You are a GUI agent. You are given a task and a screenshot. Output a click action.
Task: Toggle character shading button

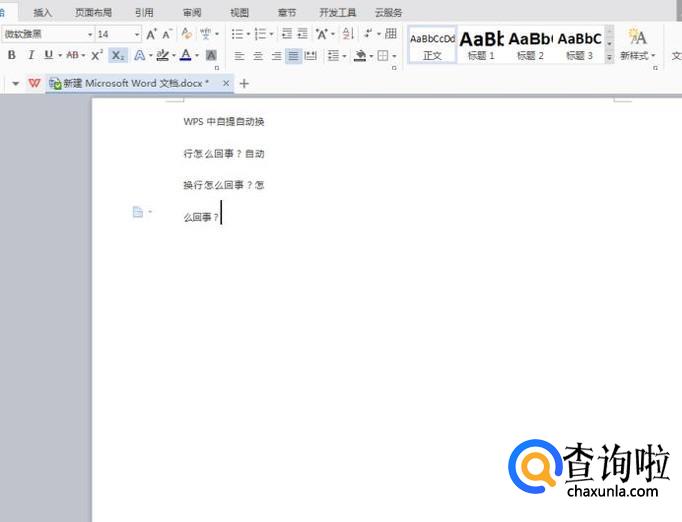pos(211,55)
